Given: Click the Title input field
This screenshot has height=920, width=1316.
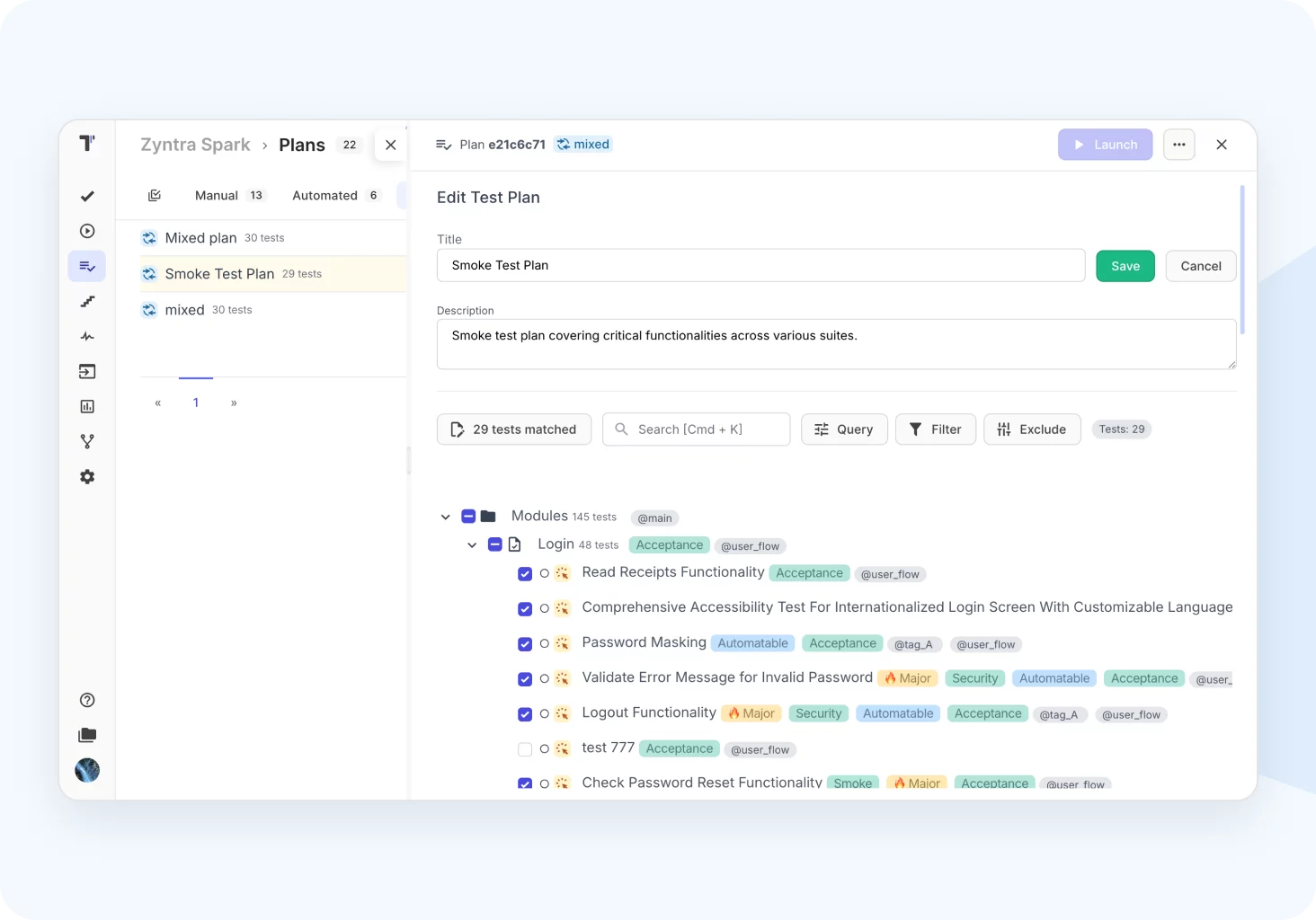Looking at the screenshot, I should coord(760,266).
